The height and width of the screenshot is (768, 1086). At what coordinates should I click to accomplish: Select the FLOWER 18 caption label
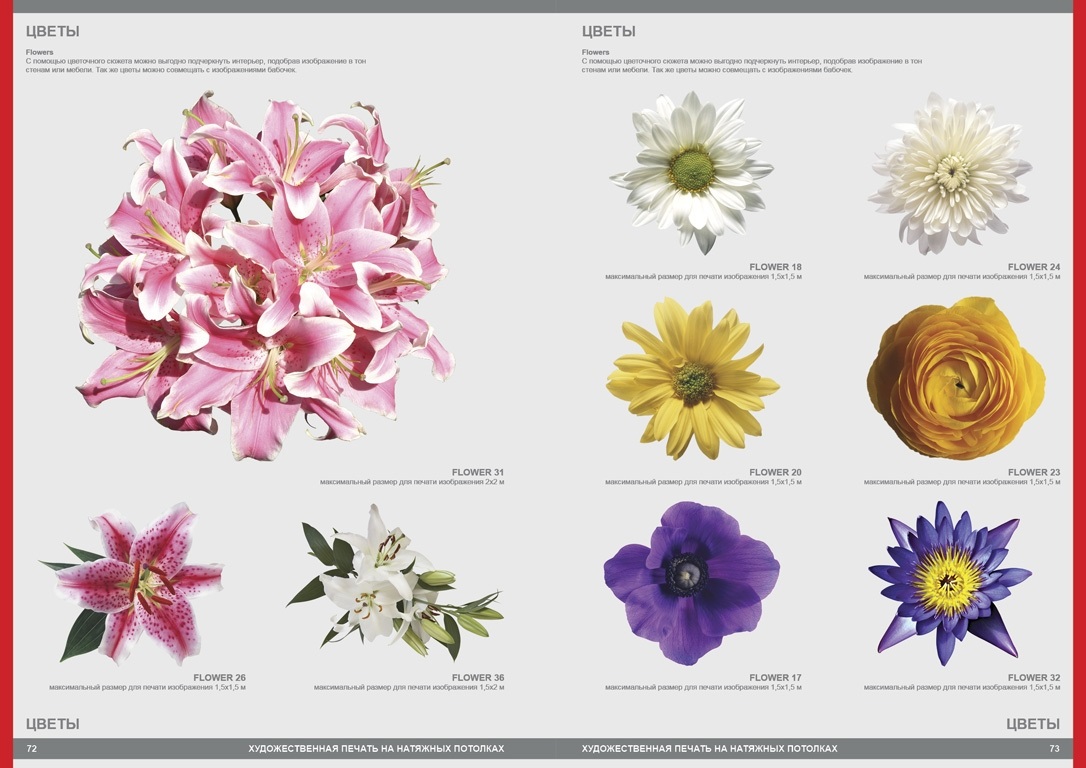[775, 267]
